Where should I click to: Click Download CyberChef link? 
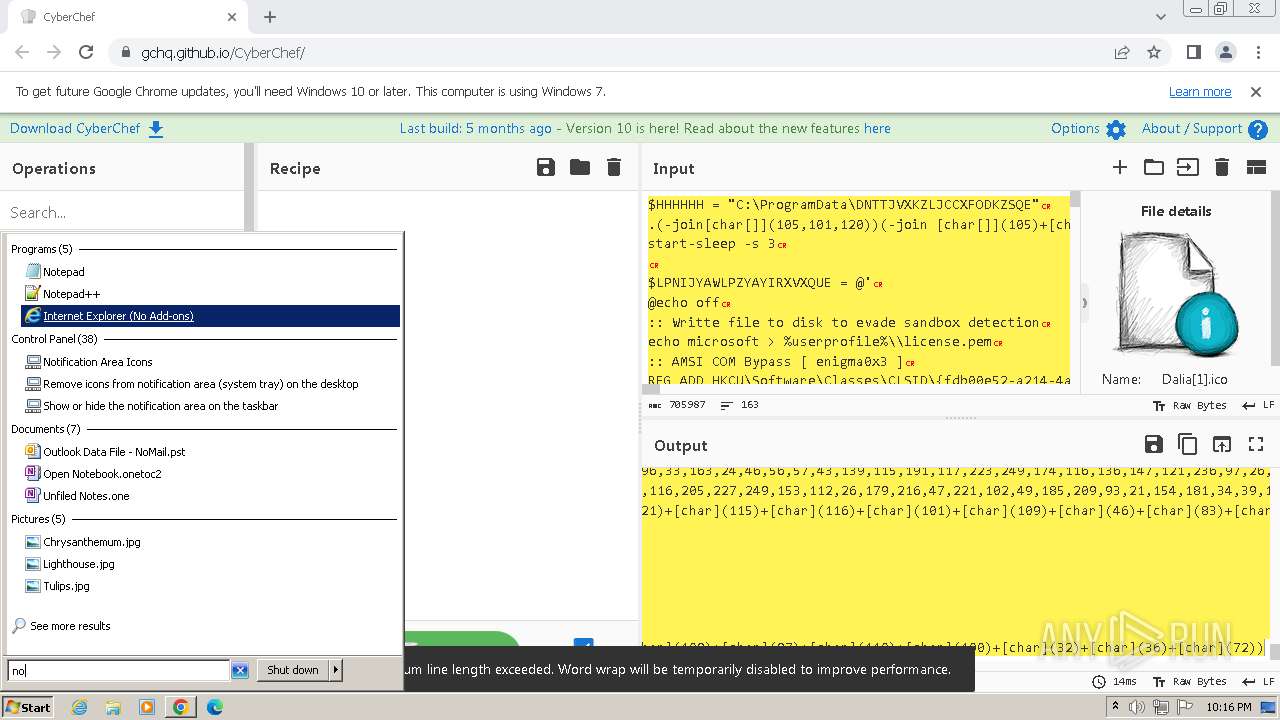click(x=75, y=129)
